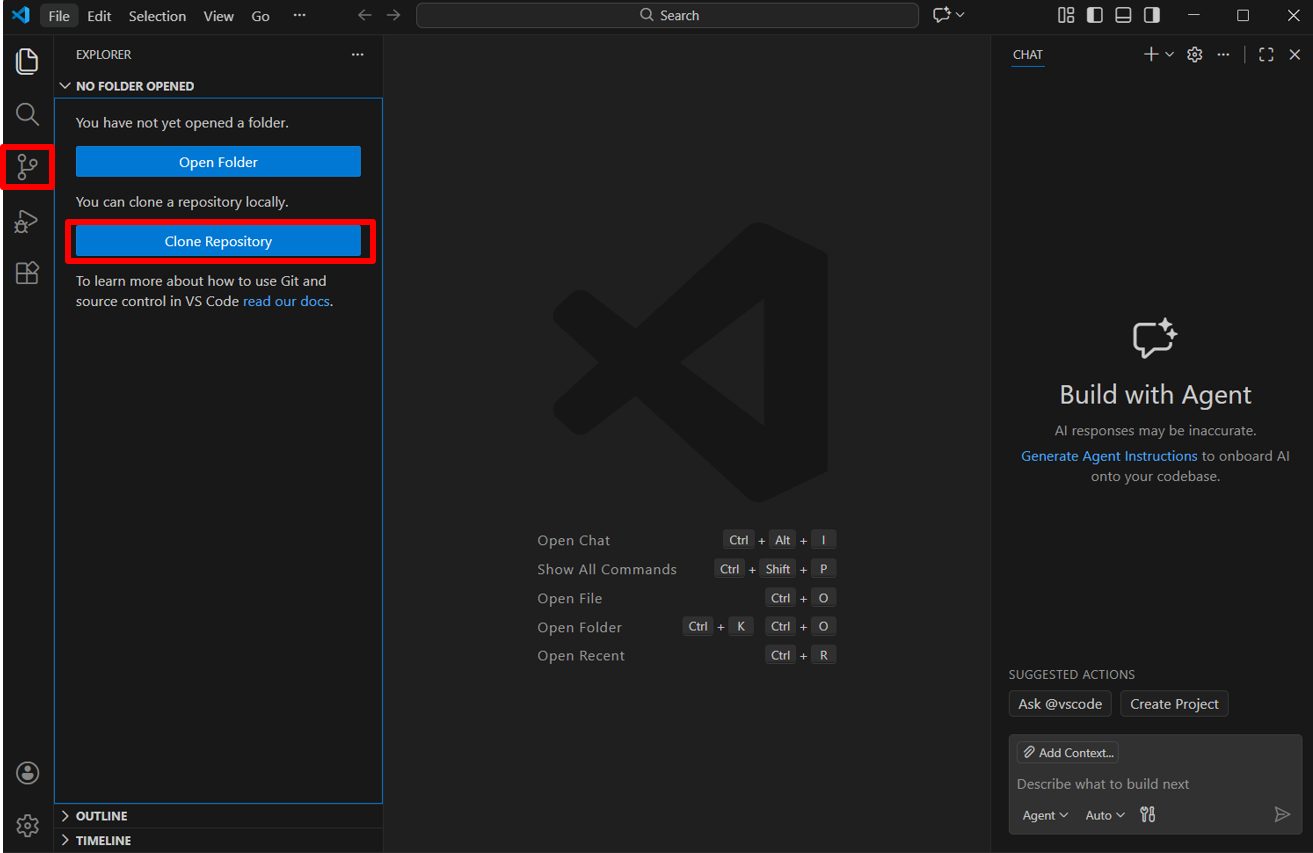
Task: Open the View menu
Action: (218, 16)
